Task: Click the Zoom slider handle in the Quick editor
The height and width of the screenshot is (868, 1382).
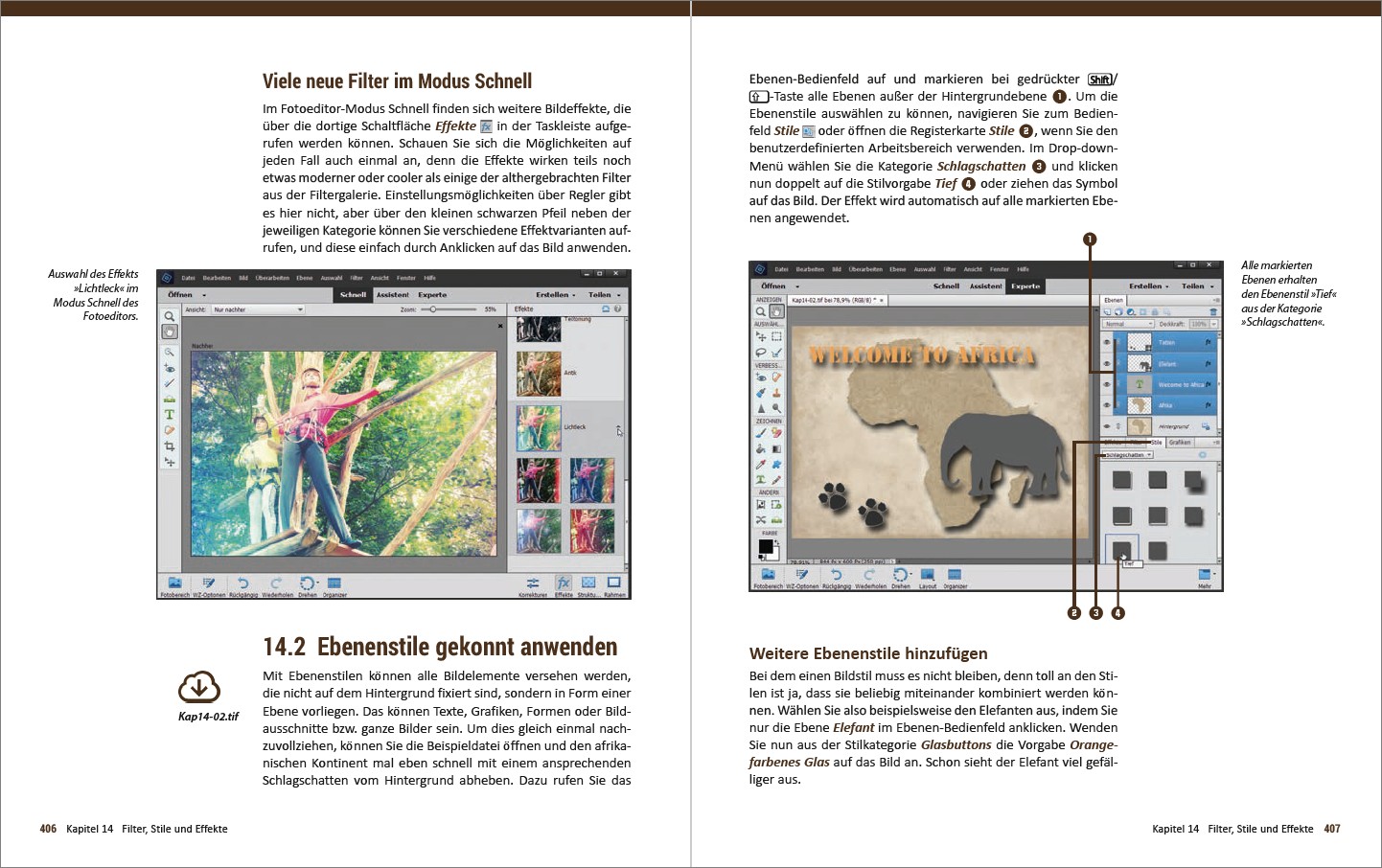Action: click(x=433, y=309)
